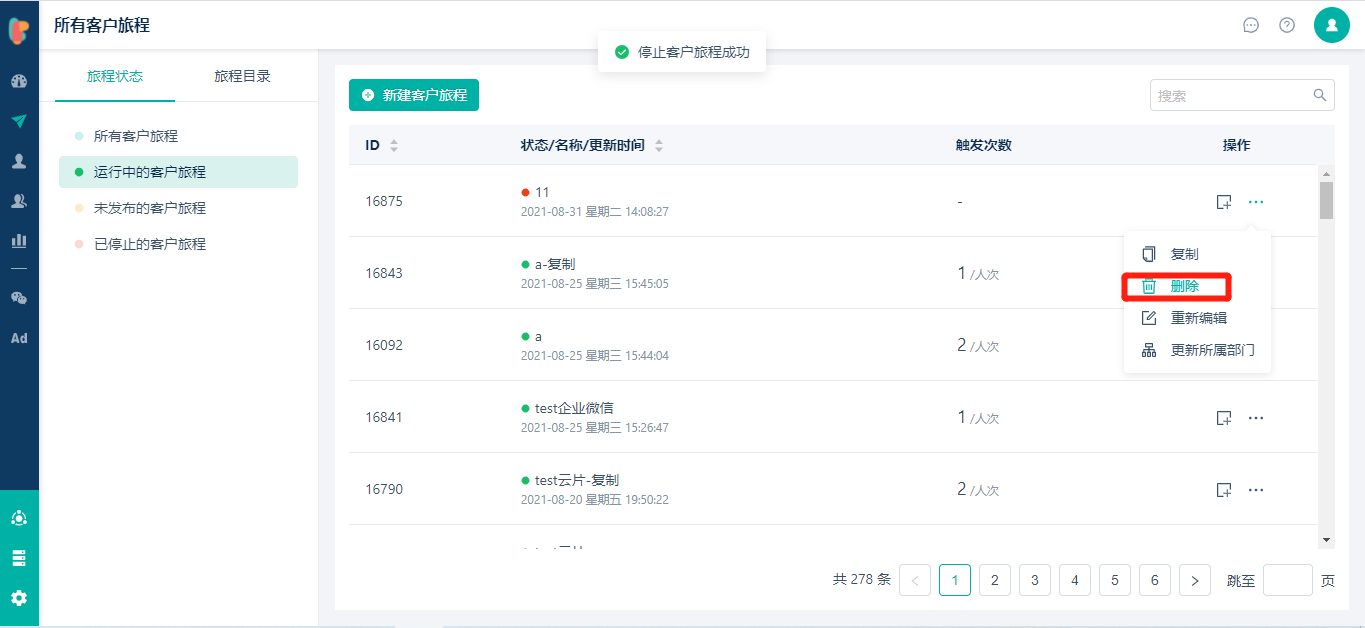
Task: Go to page 3 of results
Action: (x=1035, y=580)
